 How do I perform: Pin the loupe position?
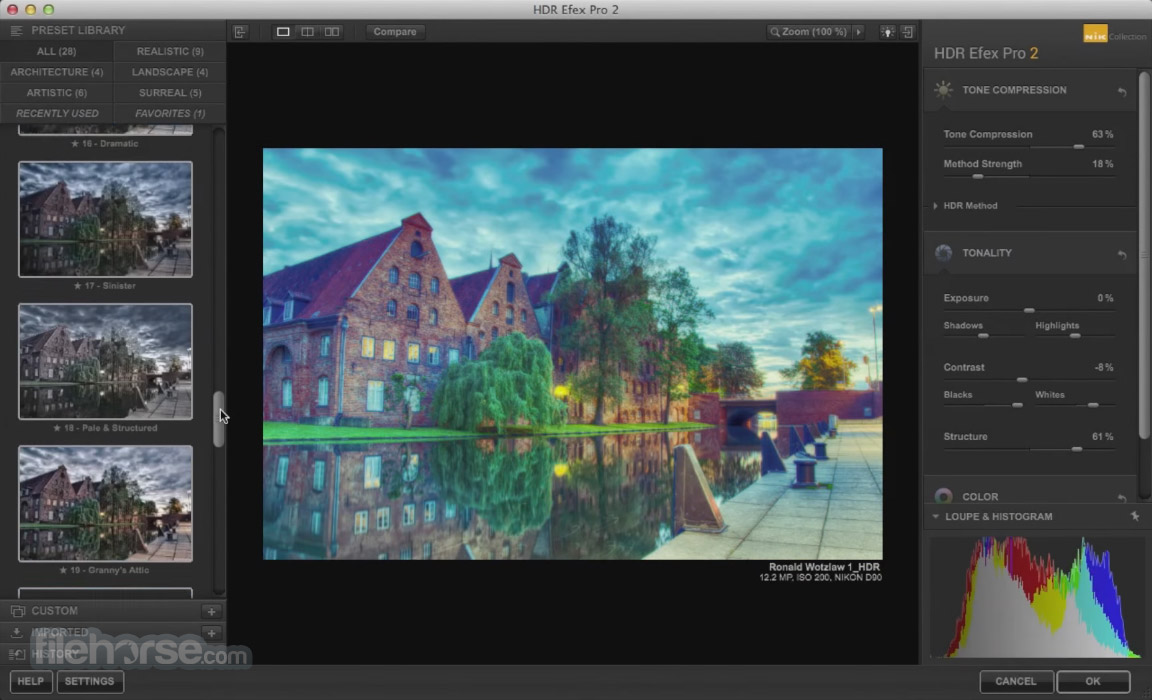(1135, 516)
